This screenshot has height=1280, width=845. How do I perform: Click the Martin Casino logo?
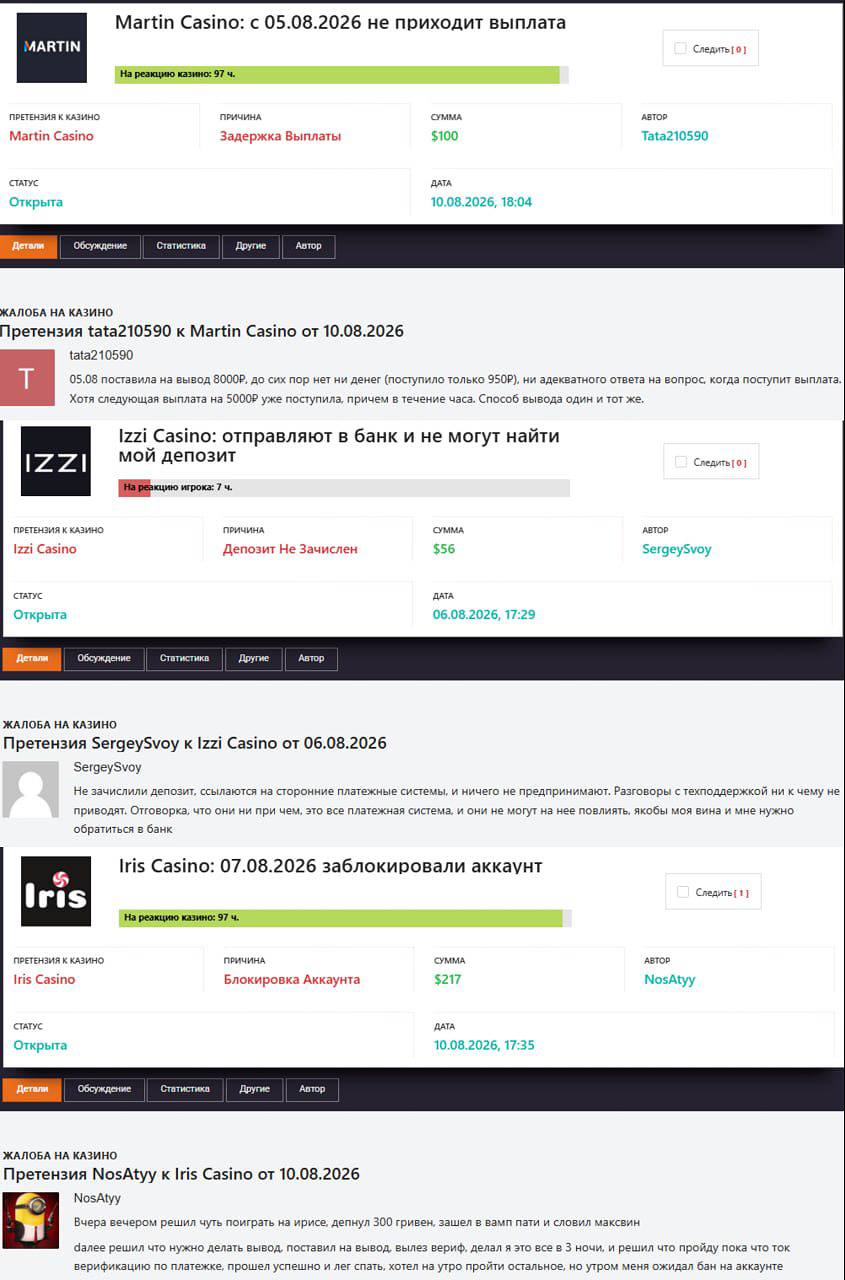coord(52,47)
